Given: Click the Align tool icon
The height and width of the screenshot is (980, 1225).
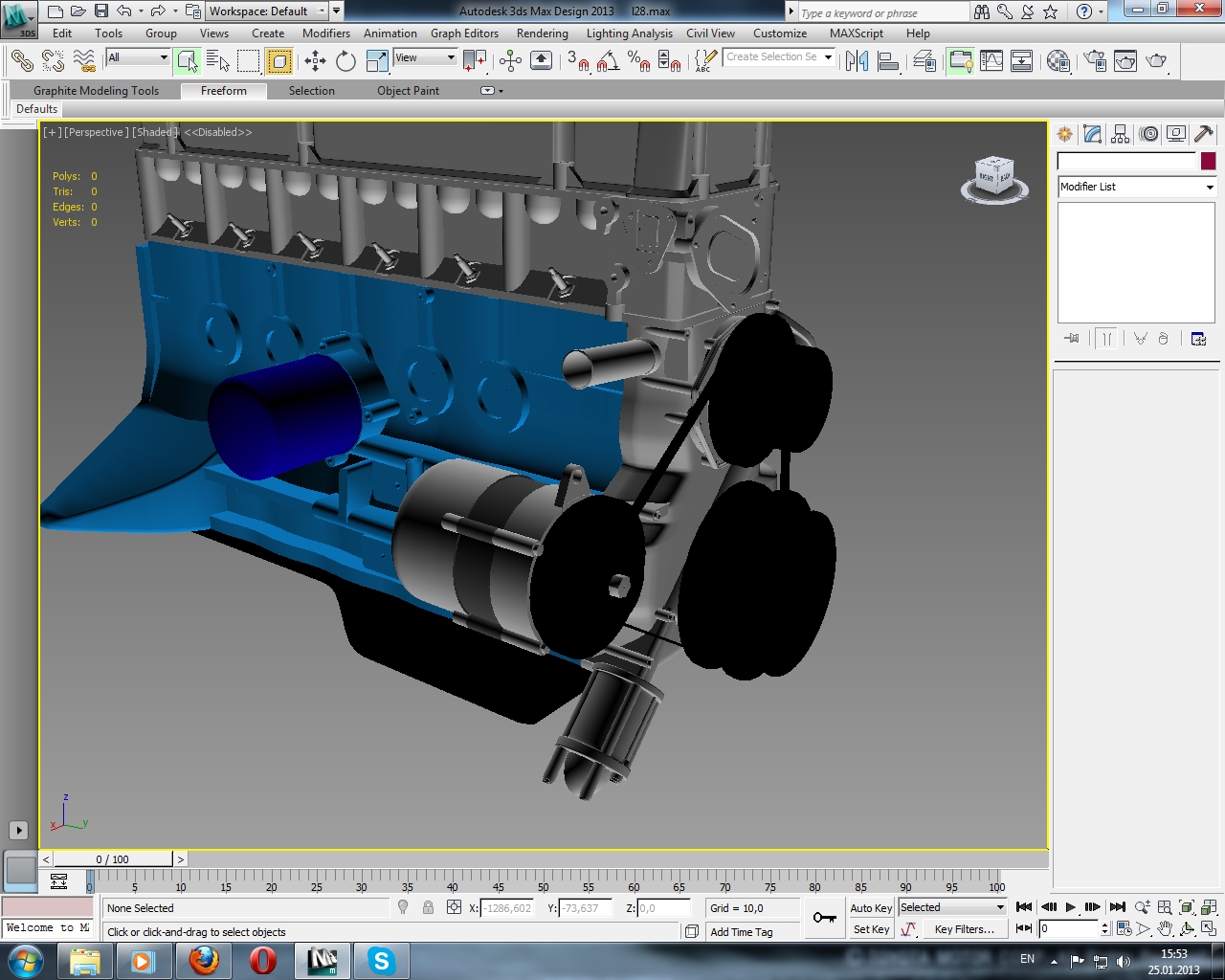Looking at the screenshot, I should (x=888, y=61).
